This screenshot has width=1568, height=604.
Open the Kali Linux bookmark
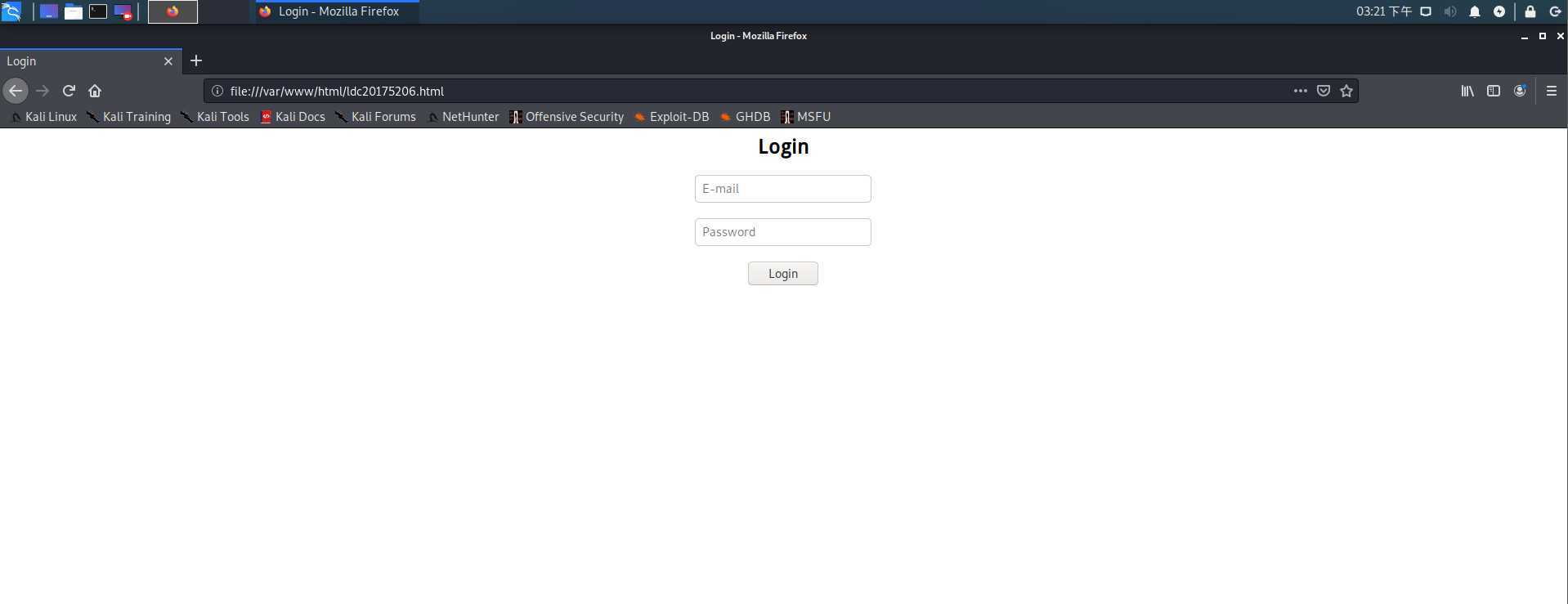click(x=43, y=117)
